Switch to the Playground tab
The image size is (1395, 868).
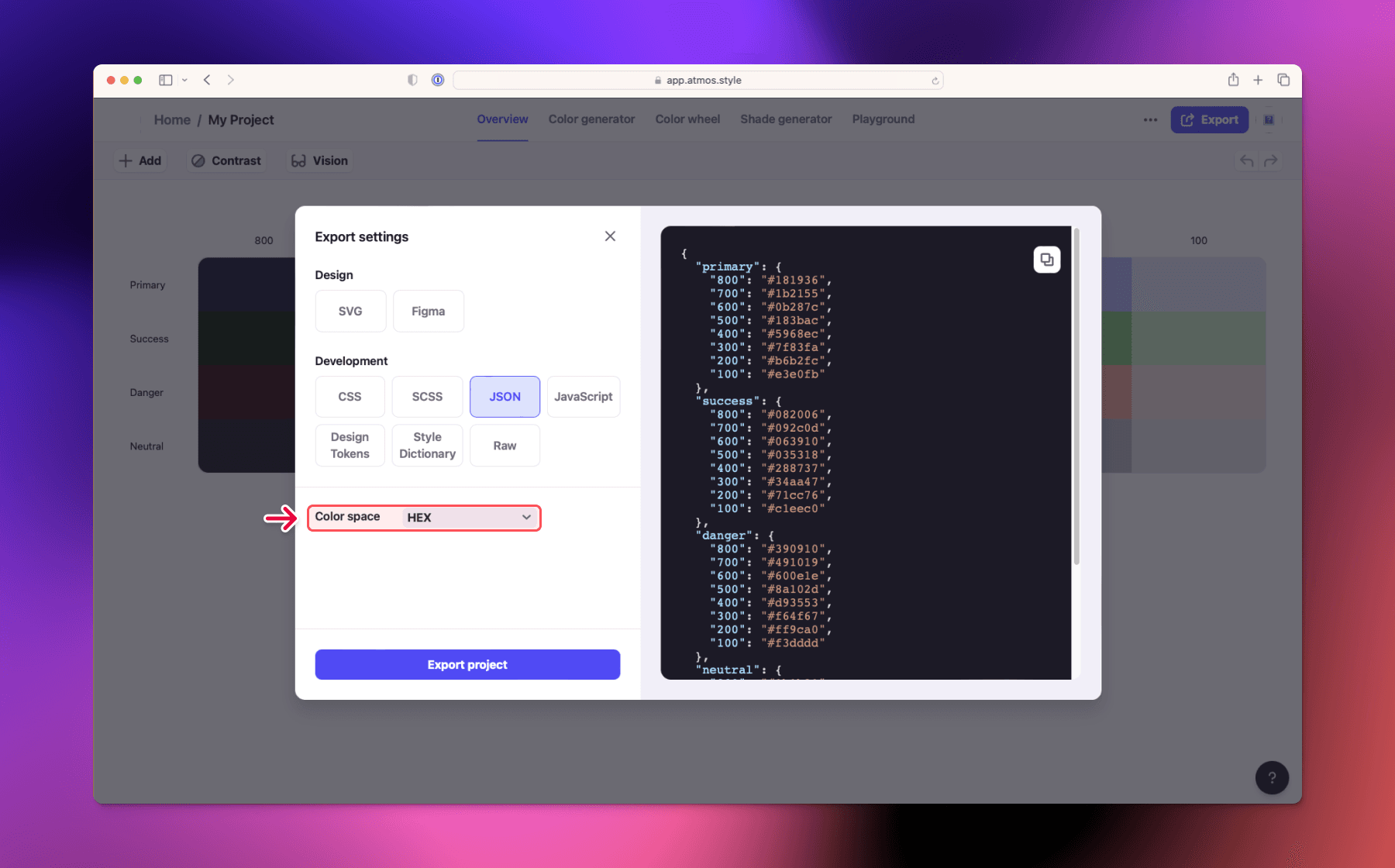(x=883, y=119)
